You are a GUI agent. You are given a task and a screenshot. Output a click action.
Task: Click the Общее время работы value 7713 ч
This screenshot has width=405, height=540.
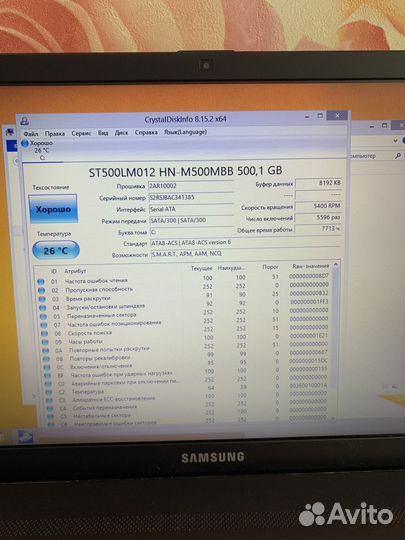click(319, 229)
